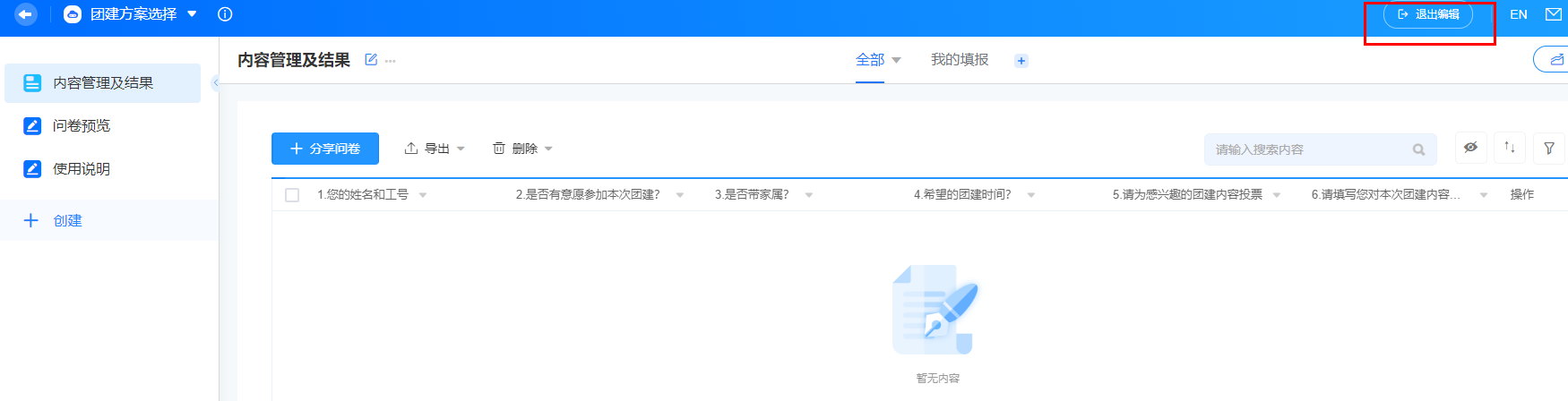Screen dimensions: 1568x401
Task: Expand the 1.您的姓名和工号 column menu
Action: coord(423,195)
